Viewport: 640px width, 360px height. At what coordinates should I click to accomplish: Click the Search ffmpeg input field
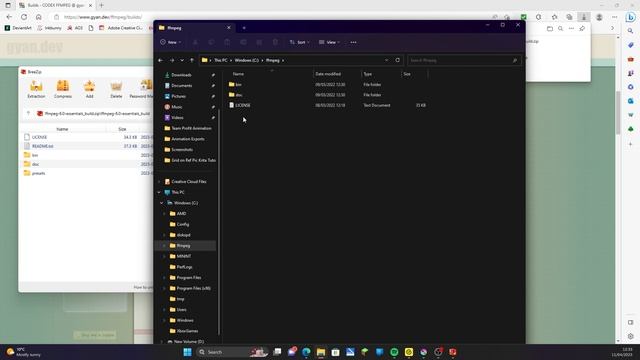click(x=464, y=60)
